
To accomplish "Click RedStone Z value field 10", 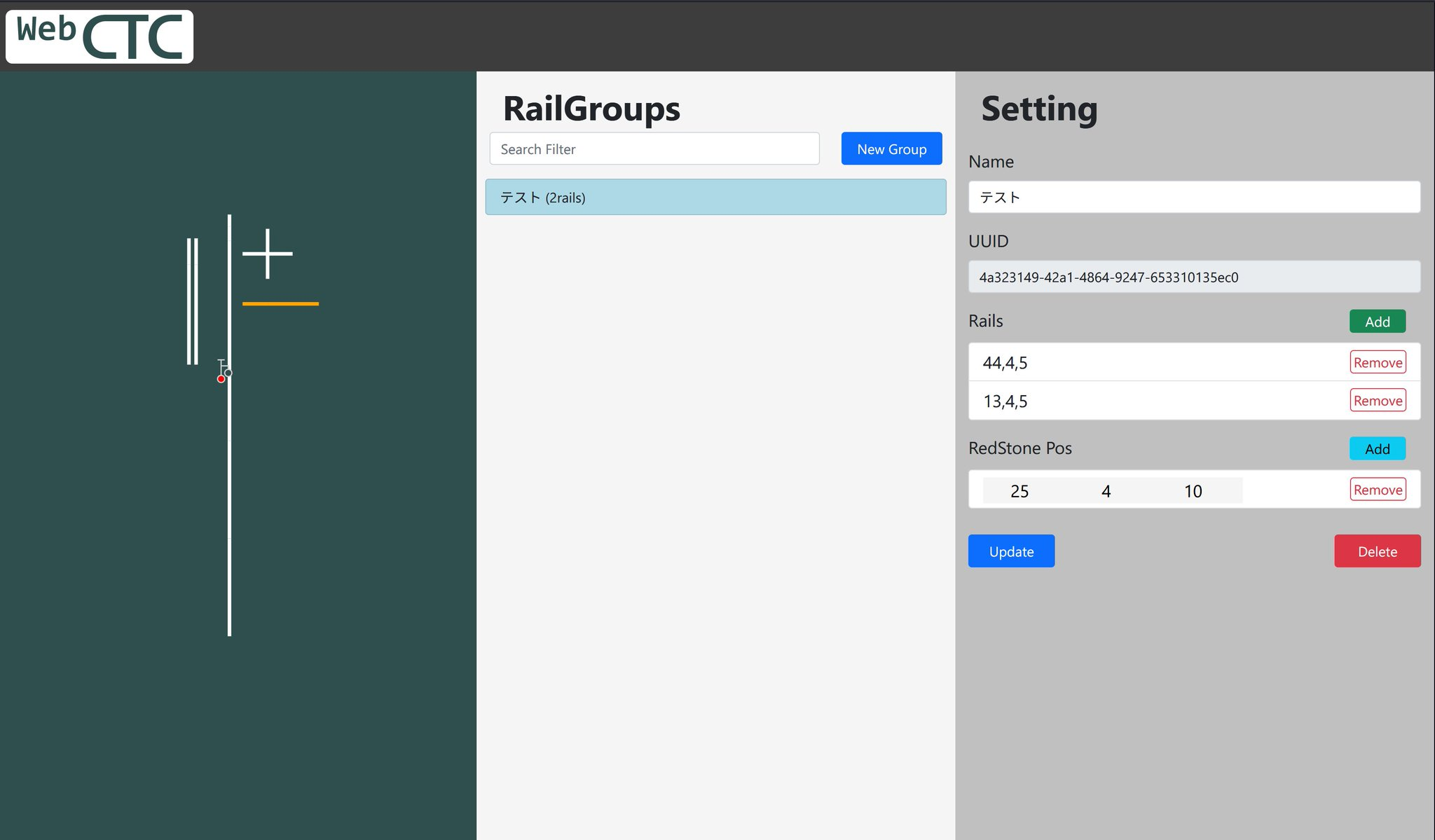I will [1193, 491].
